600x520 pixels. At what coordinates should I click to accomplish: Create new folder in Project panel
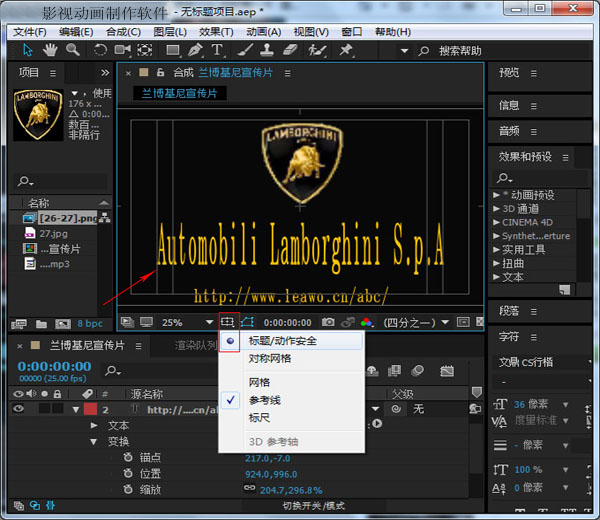click(41, 324)
